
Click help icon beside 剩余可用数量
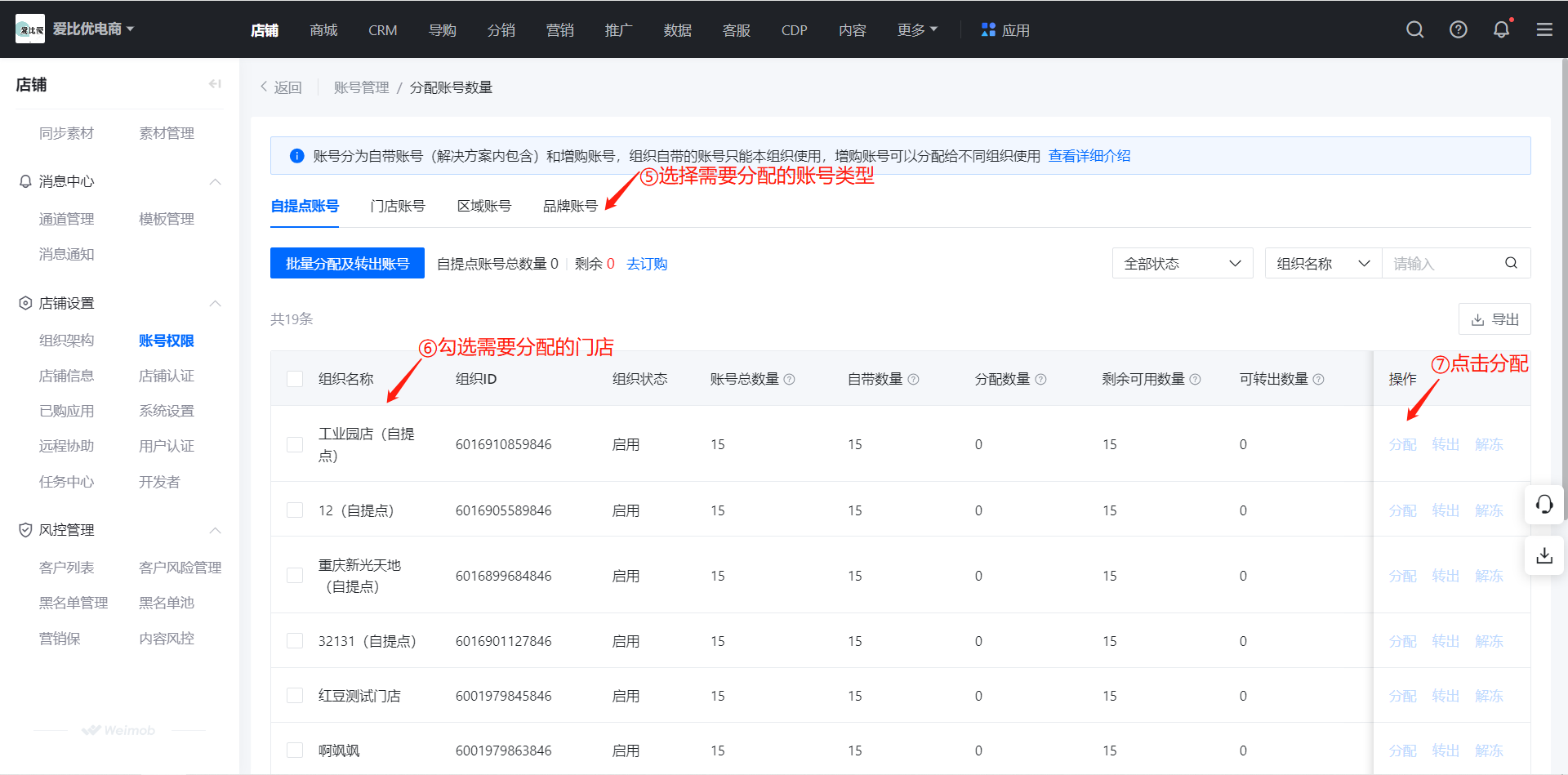1196,379
